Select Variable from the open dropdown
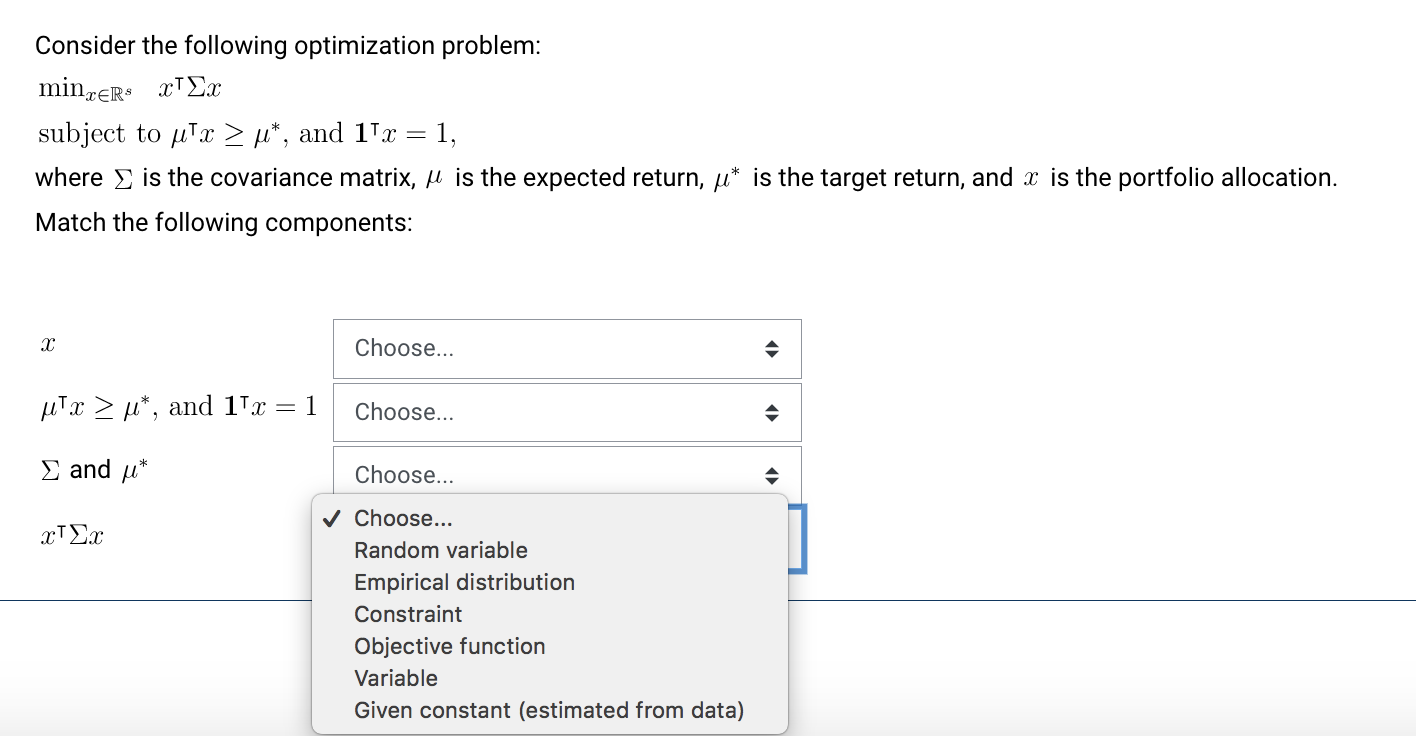1416x736 pixels. click(396, 678)
